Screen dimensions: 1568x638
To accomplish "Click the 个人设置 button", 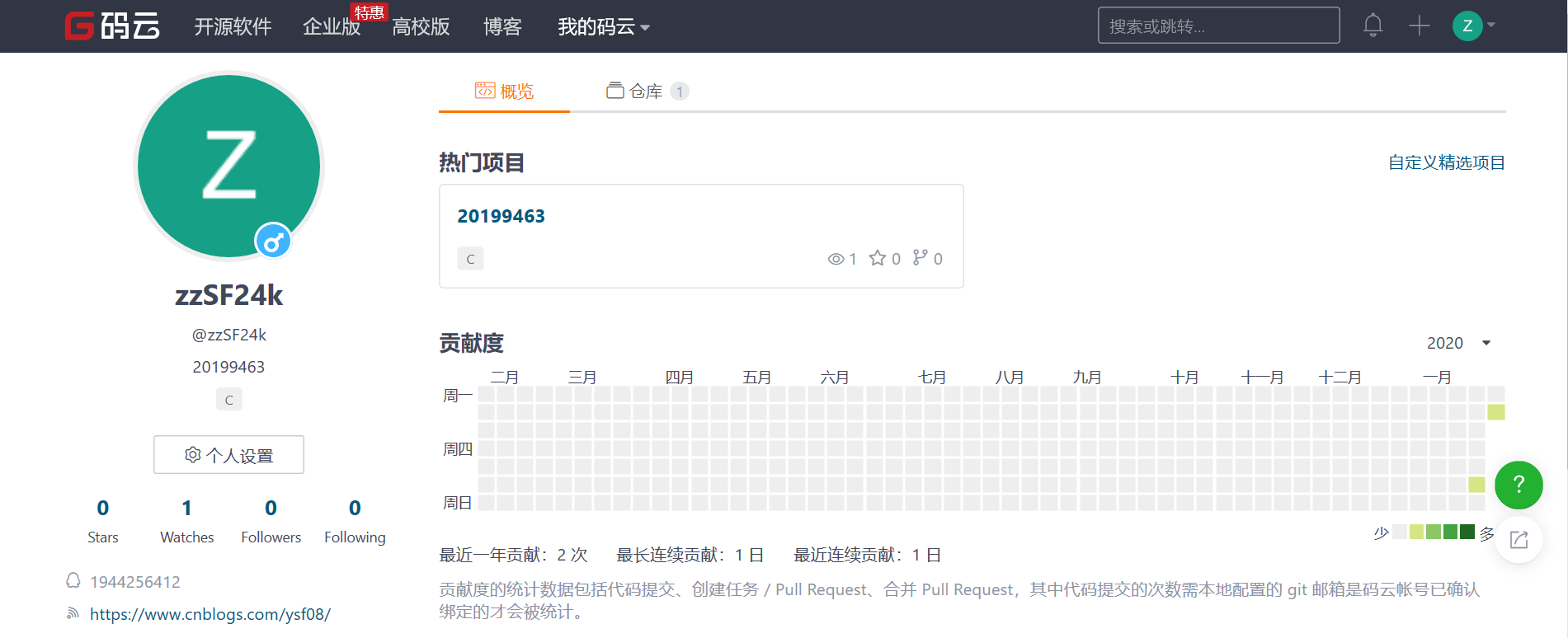I will 228,455.
